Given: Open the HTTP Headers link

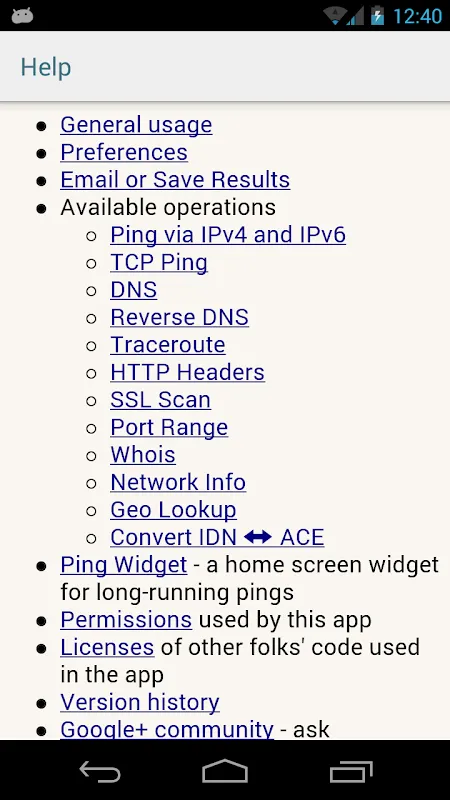Looking at the screenshot, I should coord(187,372).
